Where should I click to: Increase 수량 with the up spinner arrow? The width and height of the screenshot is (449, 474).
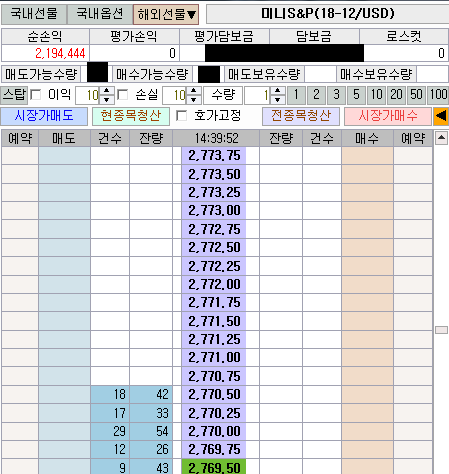pyautogui.click(x=277, y=91)
